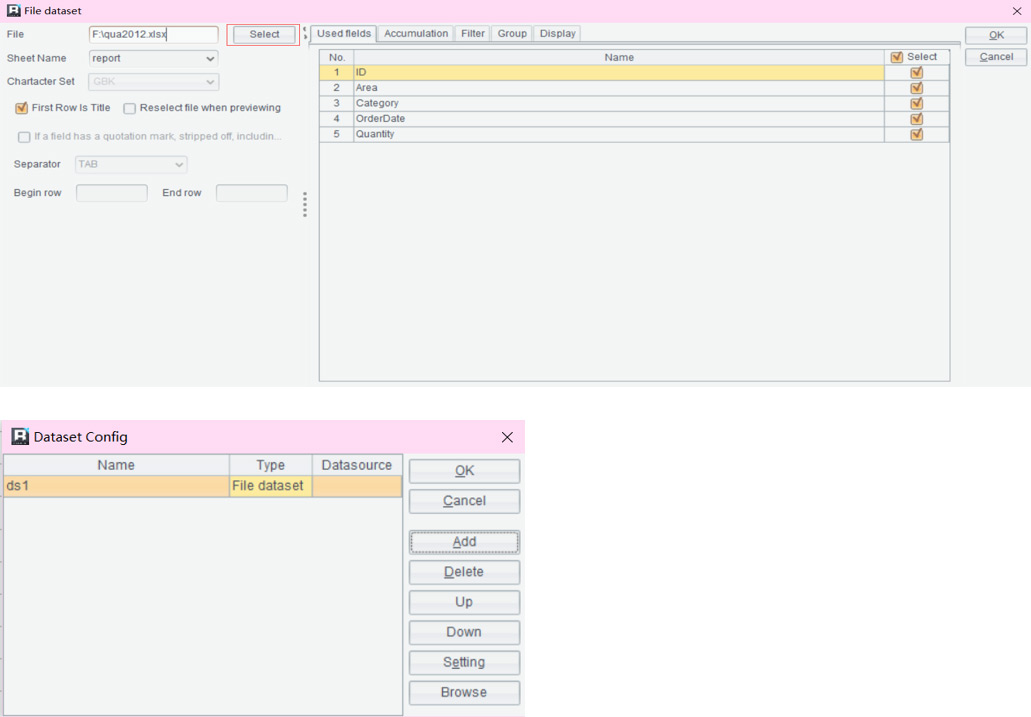Click the Browse dataset button

coord(464,693)
